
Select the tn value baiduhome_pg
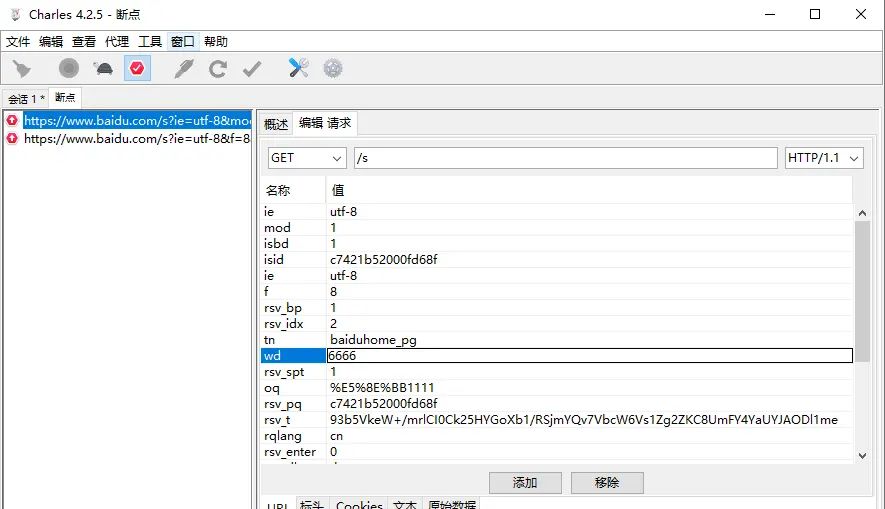[373, 340]
